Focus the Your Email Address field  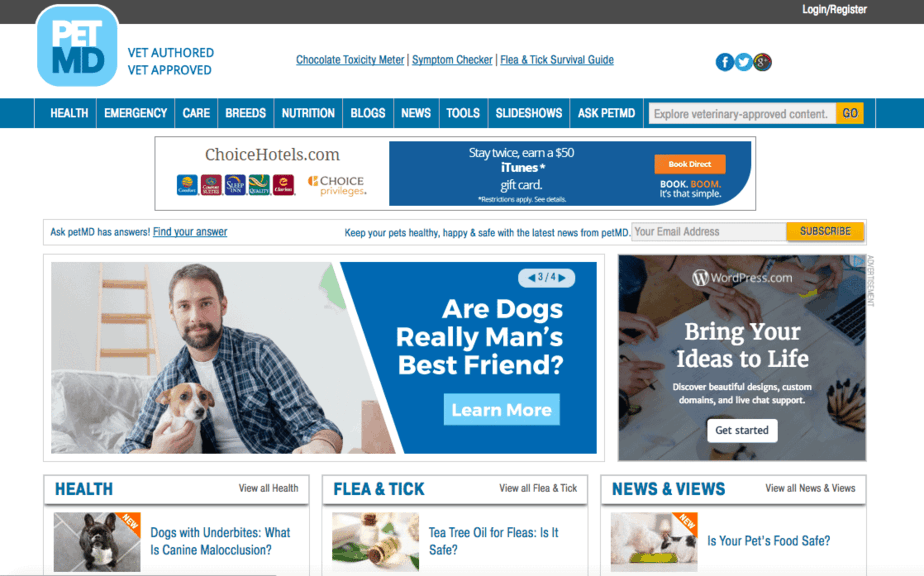click(x=708, y=232)
